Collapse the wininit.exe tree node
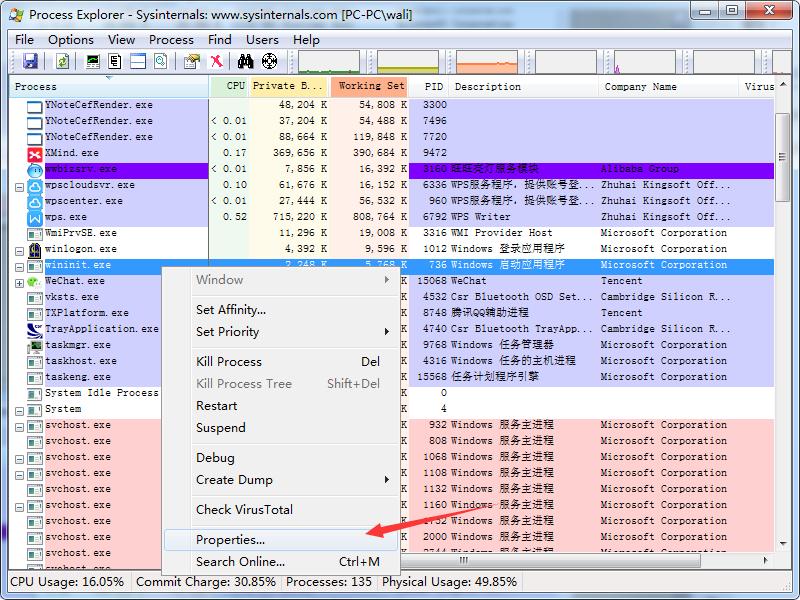This screenshot has height=600, width=800. (x=19, y=267)
